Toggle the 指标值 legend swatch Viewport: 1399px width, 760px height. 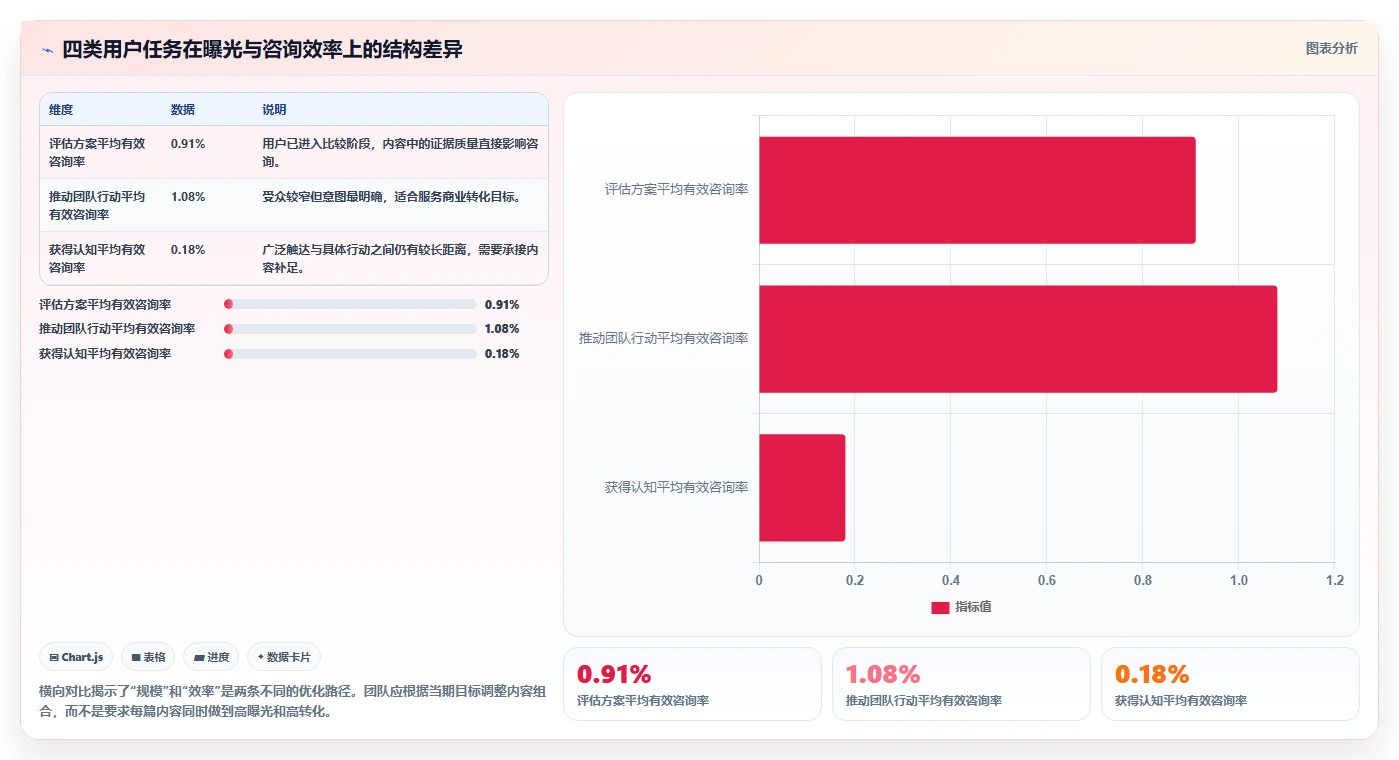pos(940,607)
